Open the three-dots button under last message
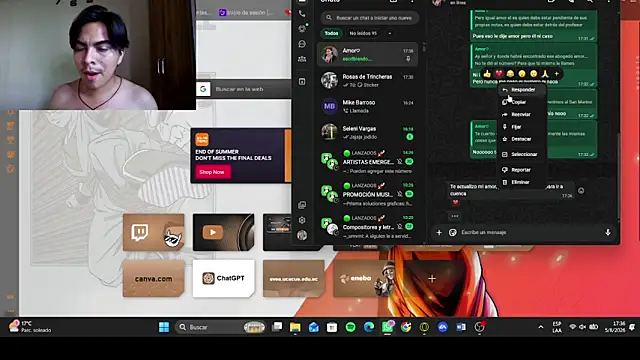This screenshot has width=640, height=360. [455, 216]
